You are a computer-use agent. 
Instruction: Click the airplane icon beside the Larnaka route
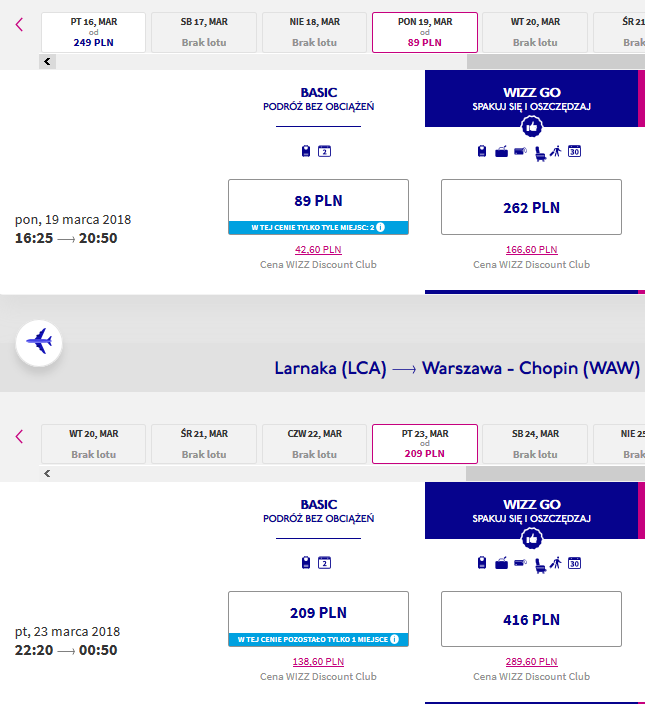pos(39,343)
